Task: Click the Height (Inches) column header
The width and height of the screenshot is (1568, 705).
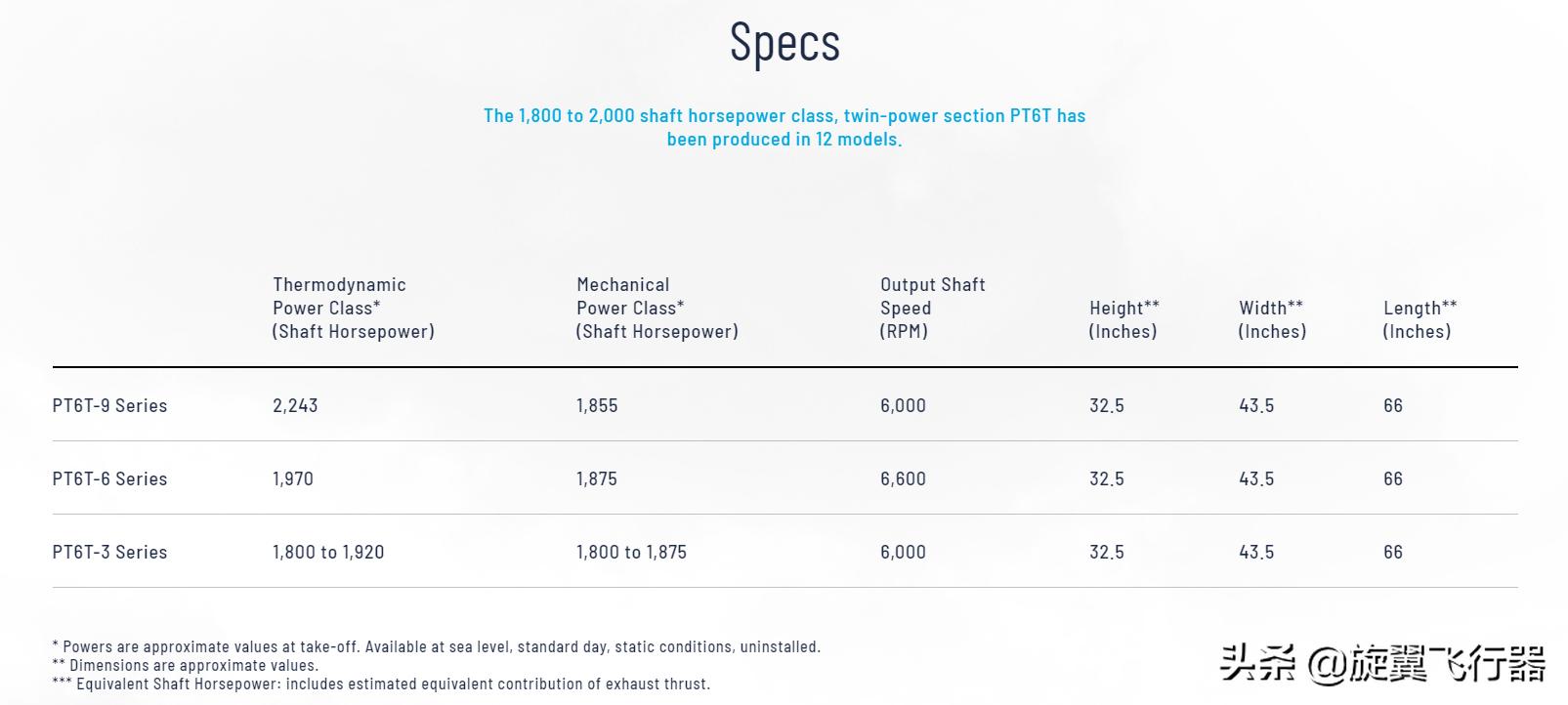Action: pos(1123,319)
